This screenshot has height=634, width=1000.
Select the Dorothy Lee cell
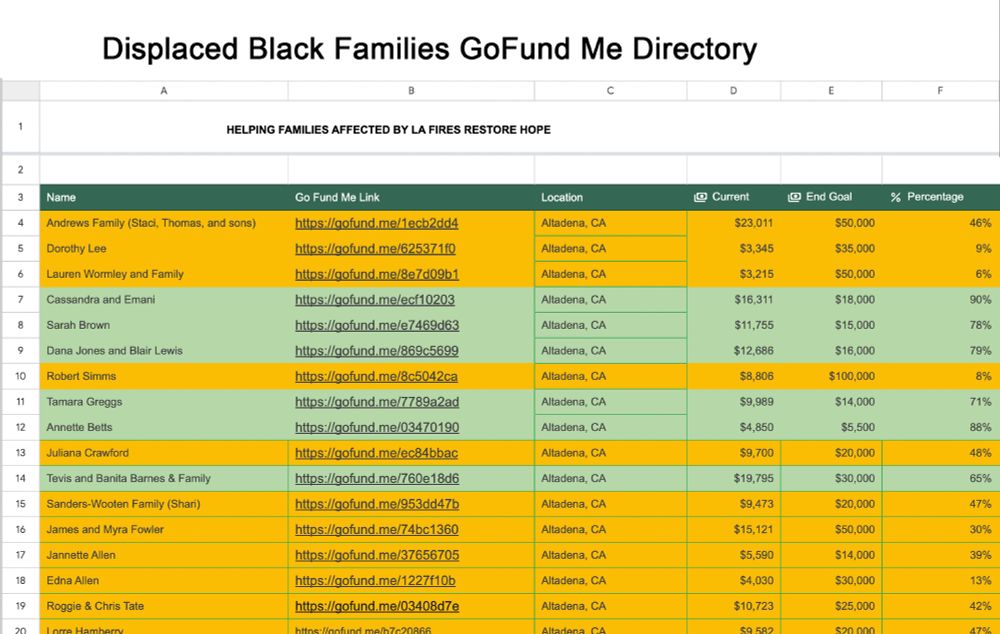point(164,249)
